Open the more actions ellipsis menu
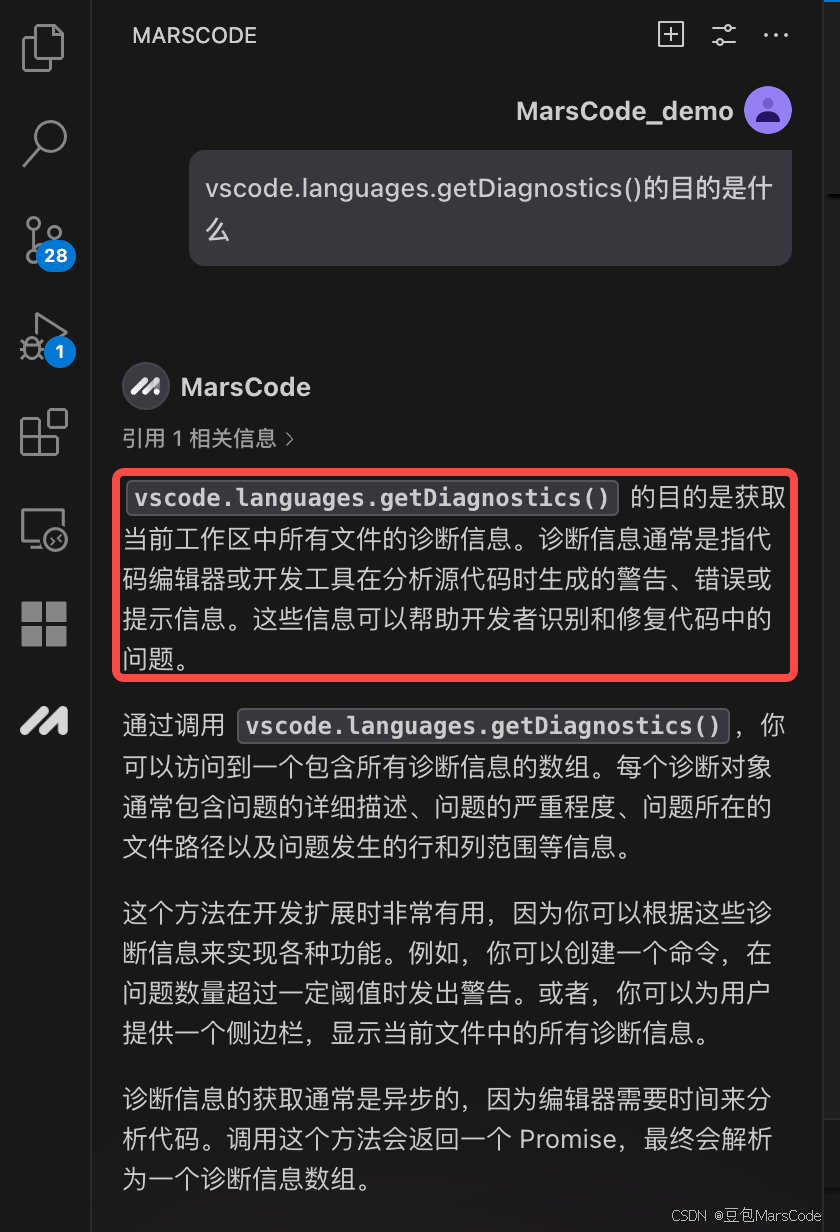The image size is (840, 1232). point(776,35)
